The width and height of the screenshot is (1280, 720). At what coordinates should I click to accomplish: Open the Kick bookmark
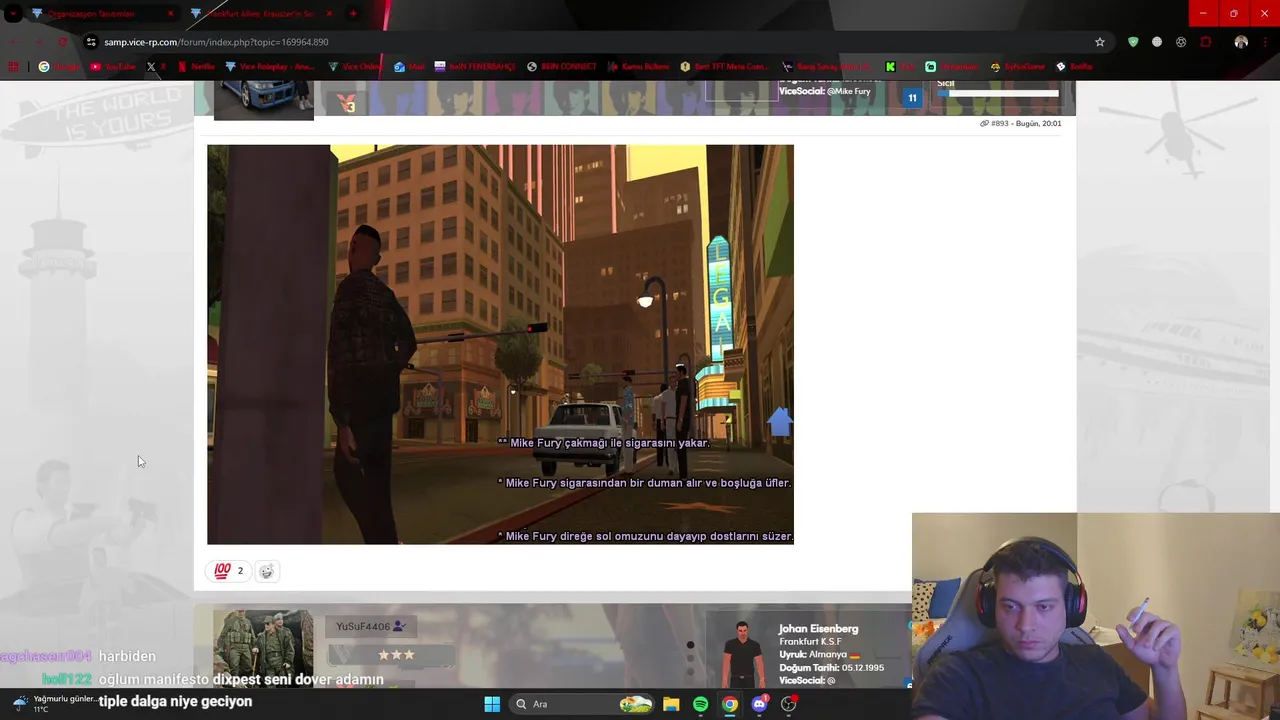(x=901, y=67)
